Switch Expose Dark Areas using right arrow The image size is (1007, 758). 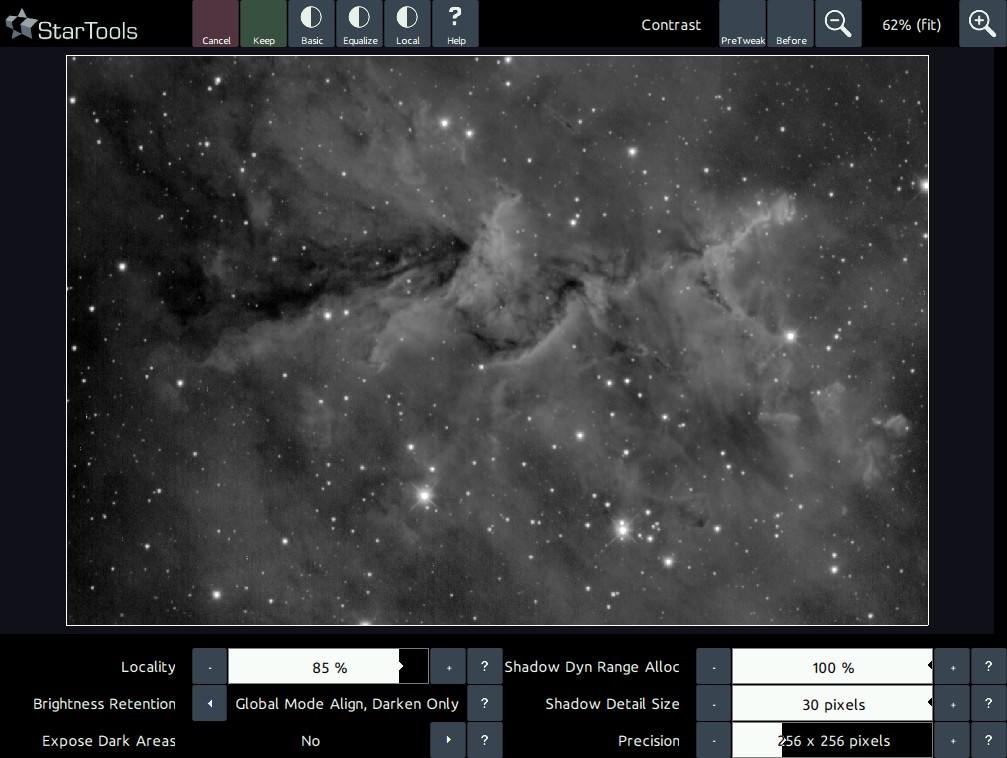point(449,741)
